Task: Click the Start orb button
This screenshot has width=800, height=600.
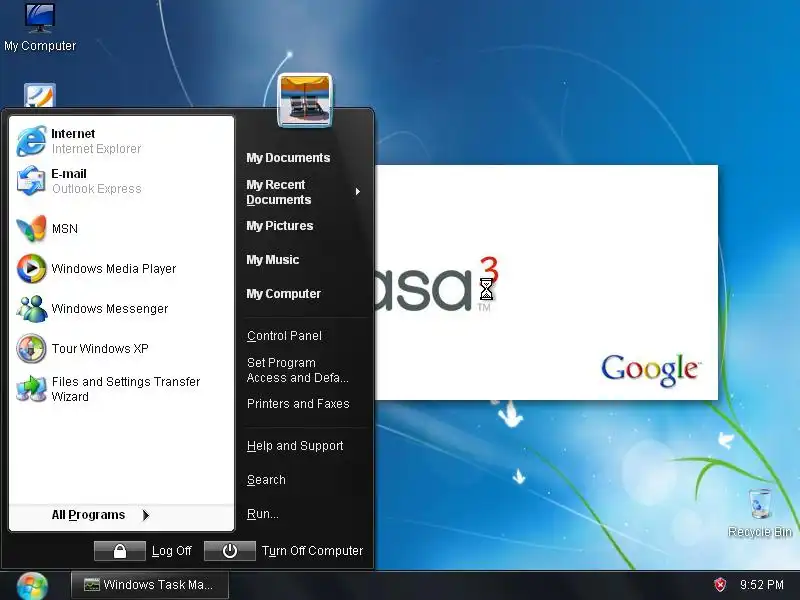Action: (32, 586)
